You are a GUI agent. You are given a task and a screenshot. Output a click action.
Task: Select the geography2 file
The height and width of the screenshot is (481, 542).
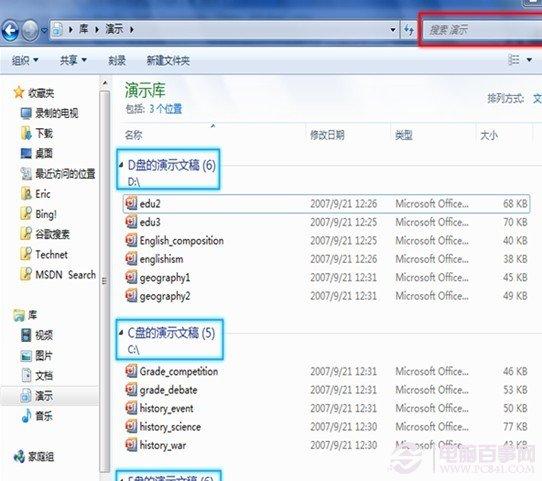158,296
